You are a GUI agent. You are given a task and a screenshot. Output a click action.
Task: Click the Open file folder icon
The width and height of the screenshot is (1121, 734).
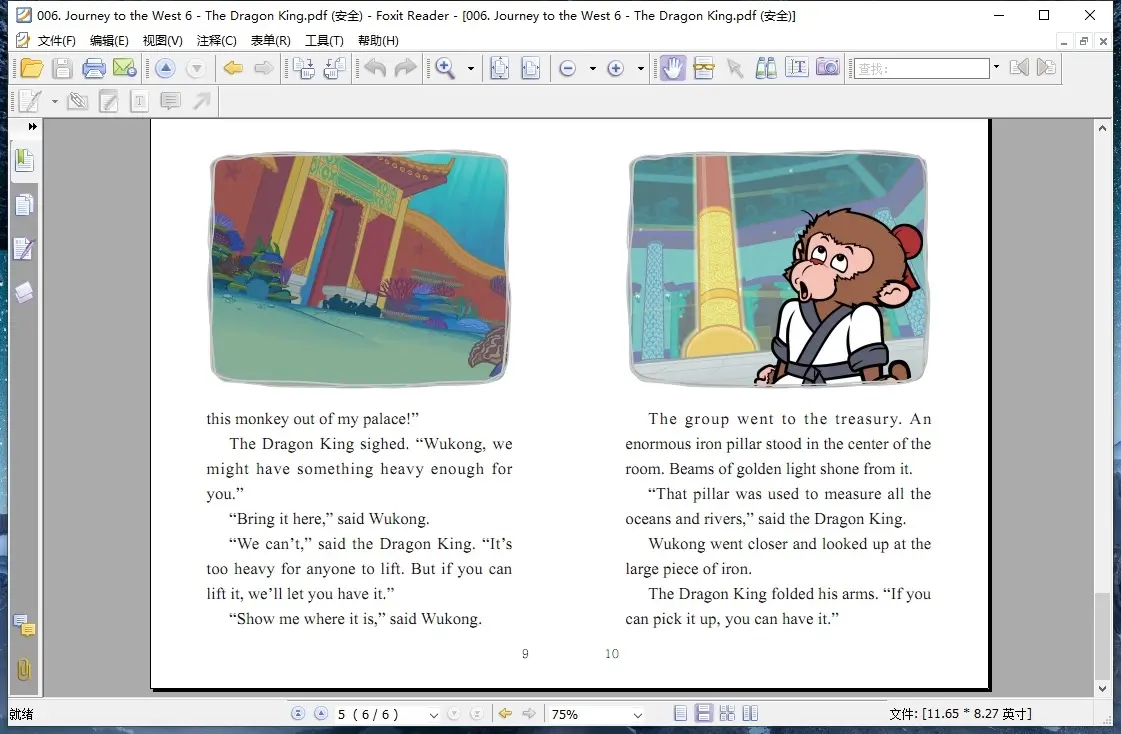(31, 68)
